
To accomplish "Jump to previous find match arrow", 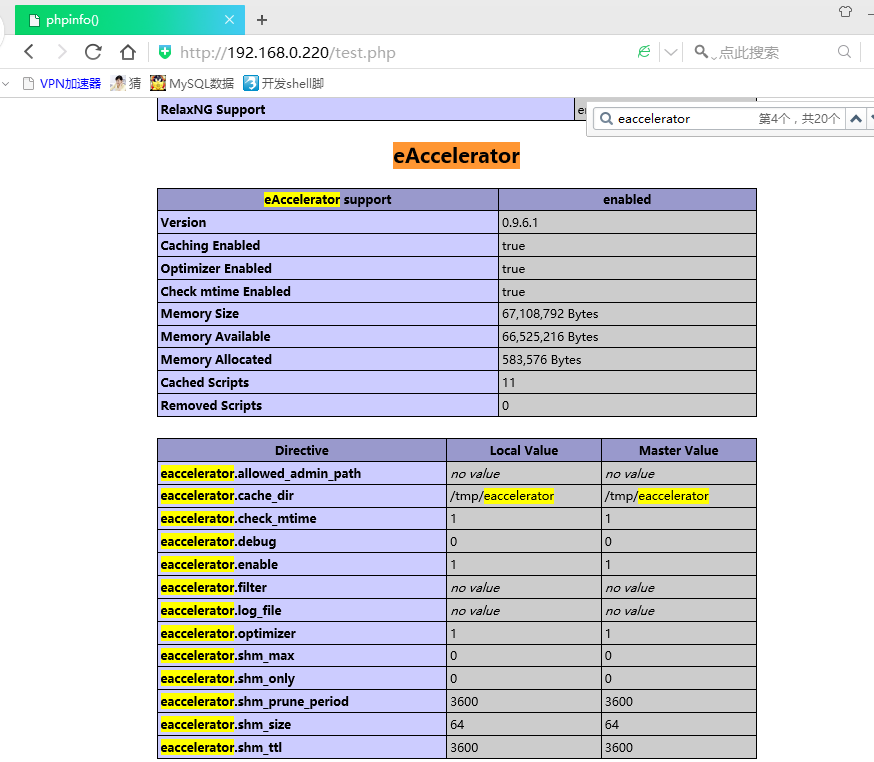I will (856, 119).
